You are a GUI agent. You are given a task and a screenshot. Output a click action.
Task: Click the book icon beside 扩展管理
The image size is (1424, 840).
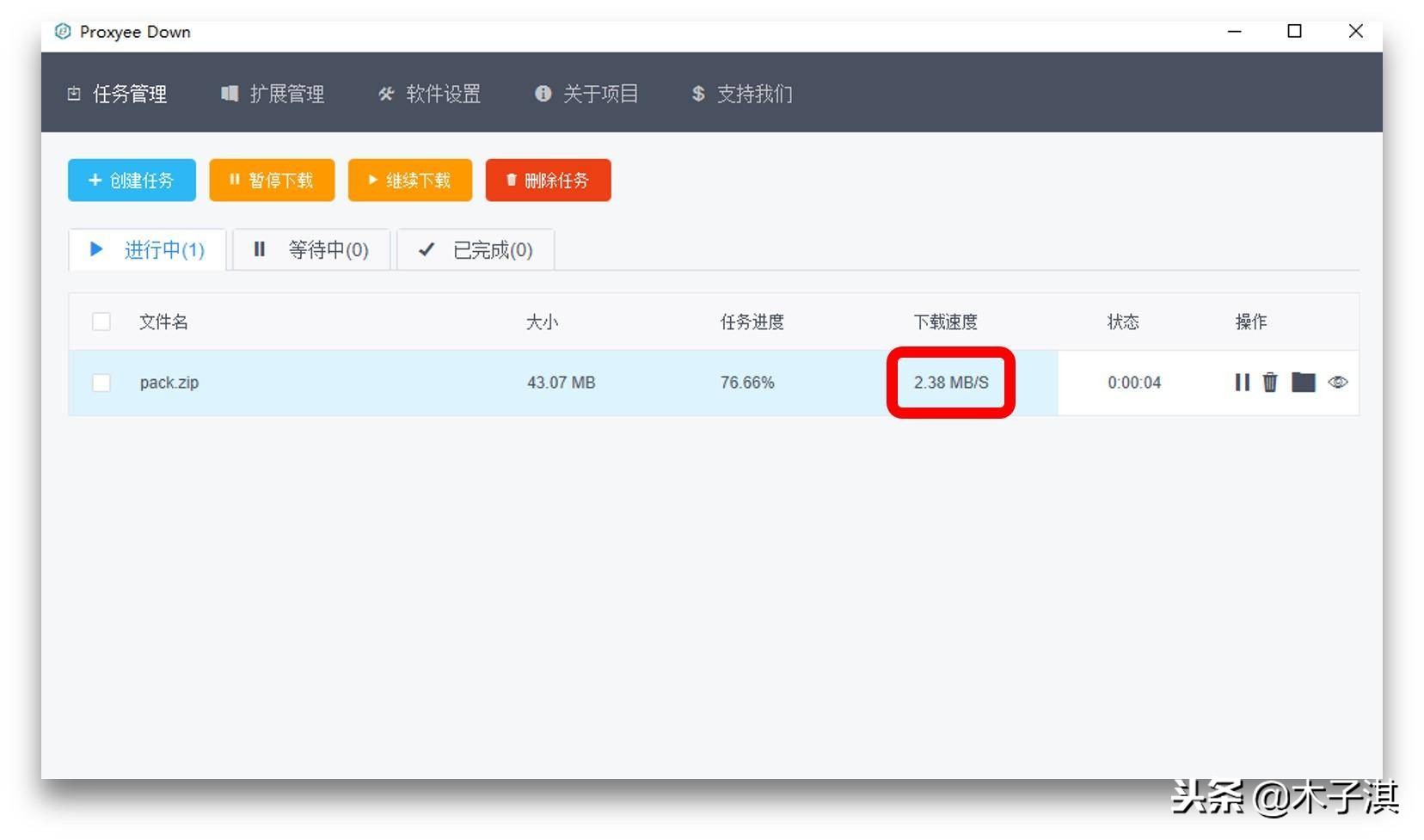pyautogui.click(x=230, y=95)
